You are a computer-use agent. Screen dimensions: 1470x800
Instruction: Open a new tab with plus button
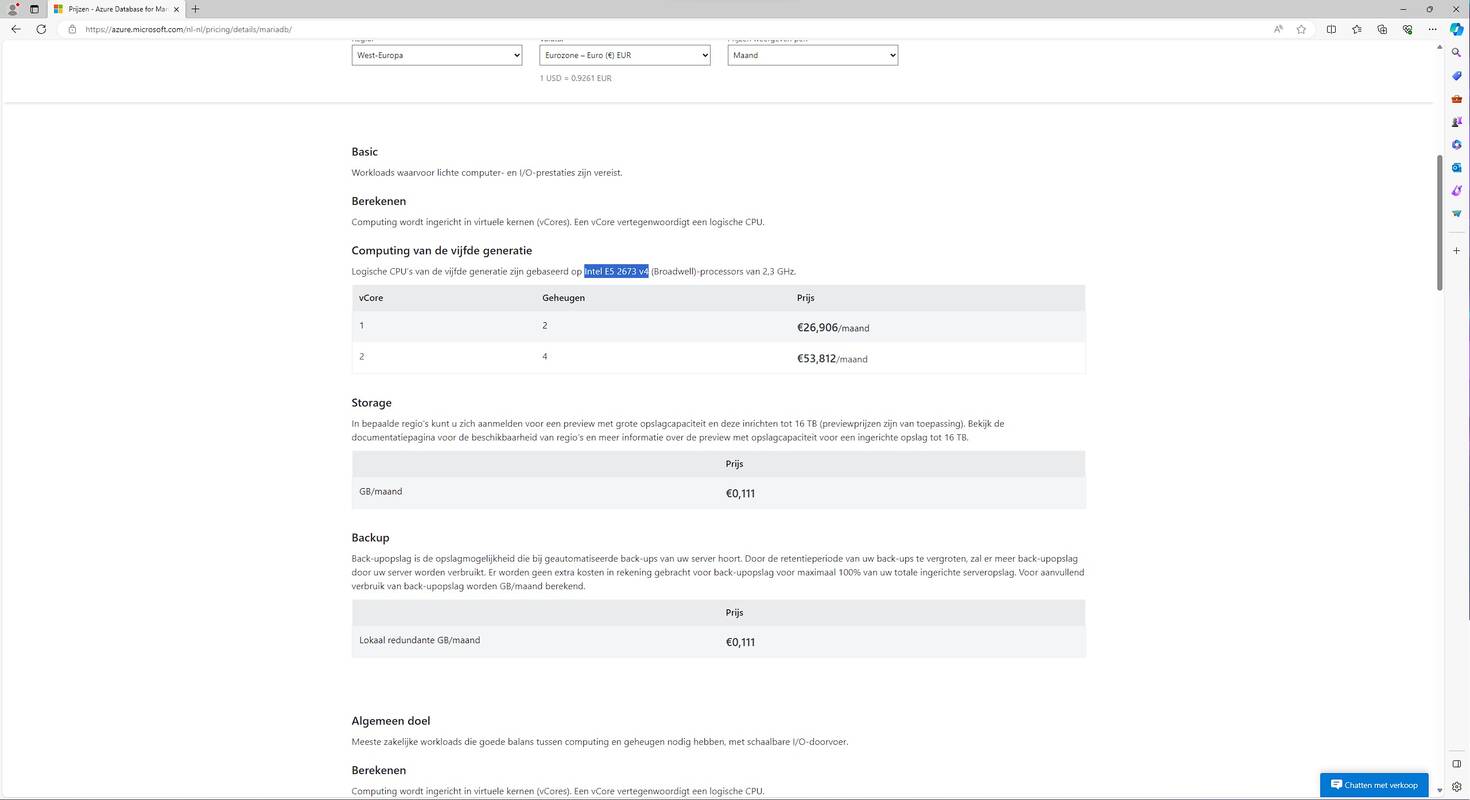(195, 9)
